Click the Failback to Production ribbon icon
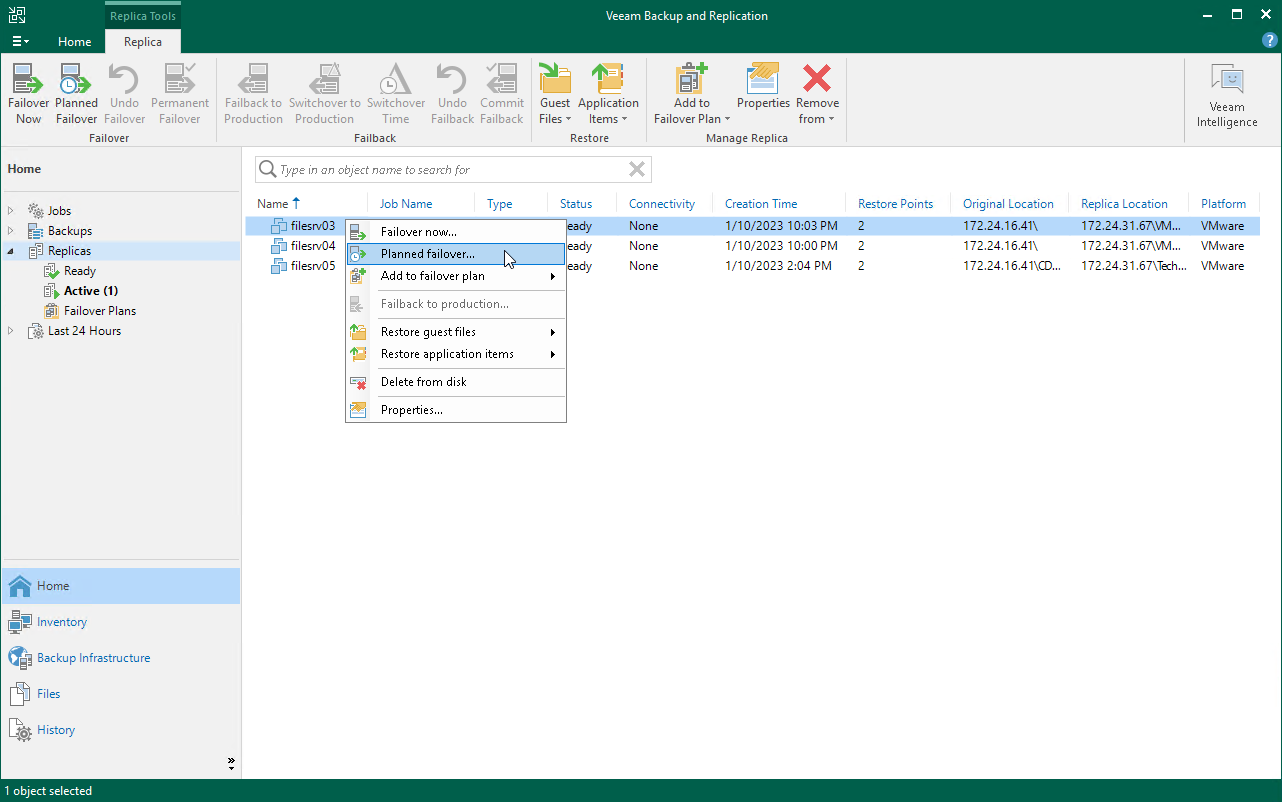1282x802 pixels. [x=253, y=94]
